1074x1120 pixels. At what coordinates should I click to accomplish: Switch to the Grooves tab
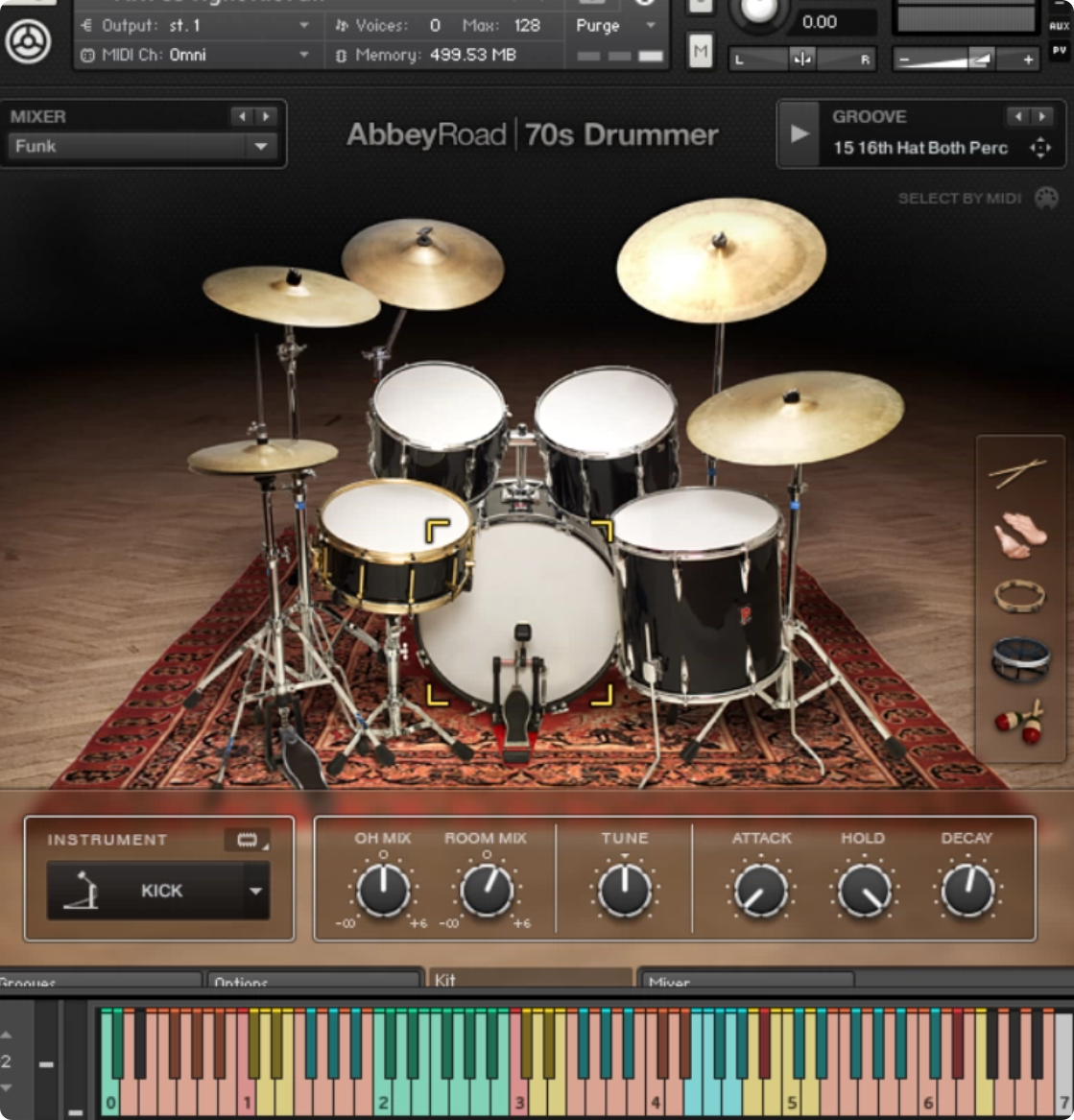tap(100, 980)
